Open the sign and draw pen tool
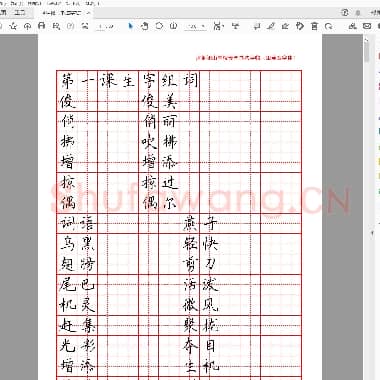Image resolution: width=380 pixels, height=380 pixels. click(x=285, y=26)
